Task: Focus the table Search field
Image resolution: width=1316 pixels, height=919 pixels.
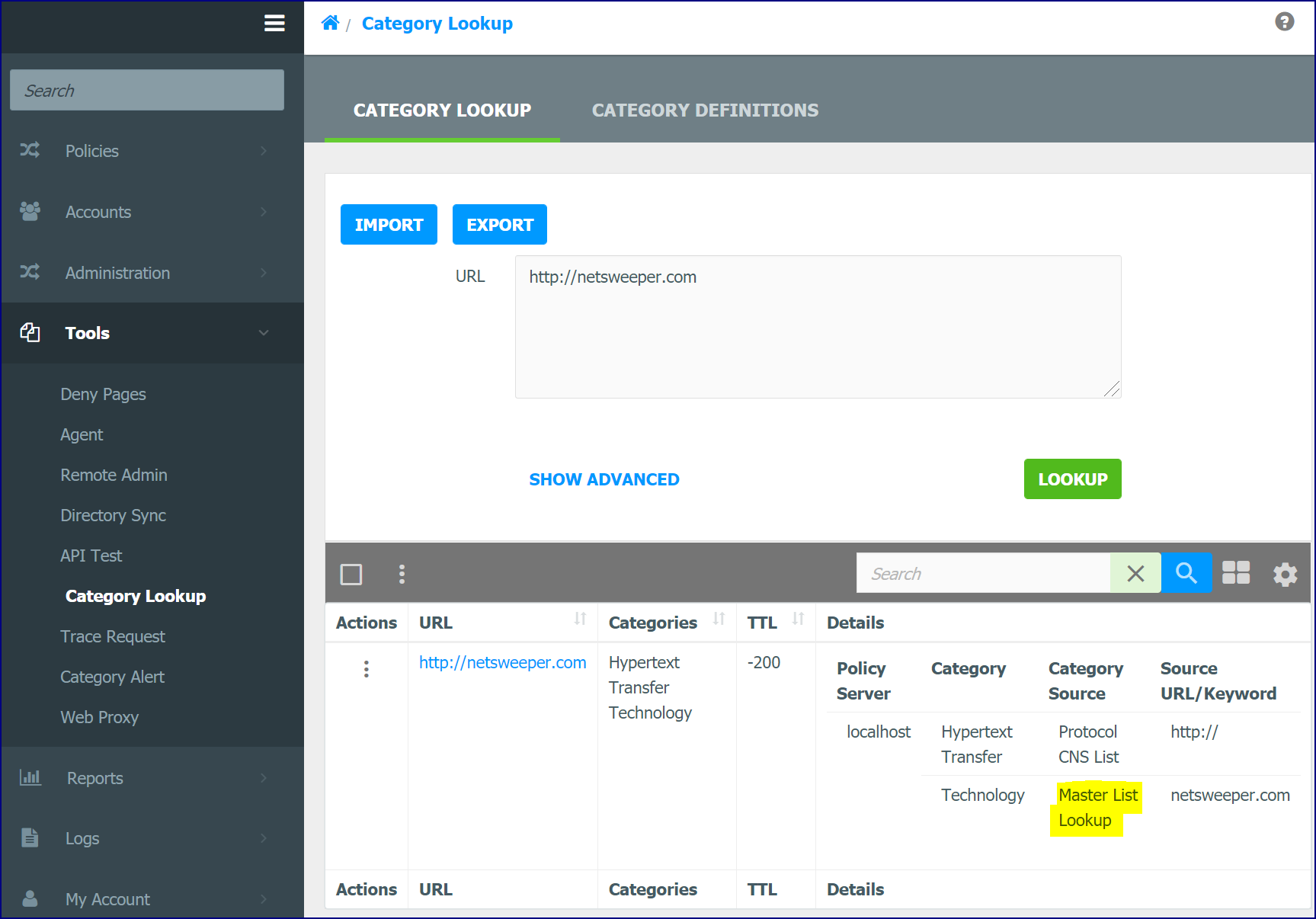Action: coord(983,573)
